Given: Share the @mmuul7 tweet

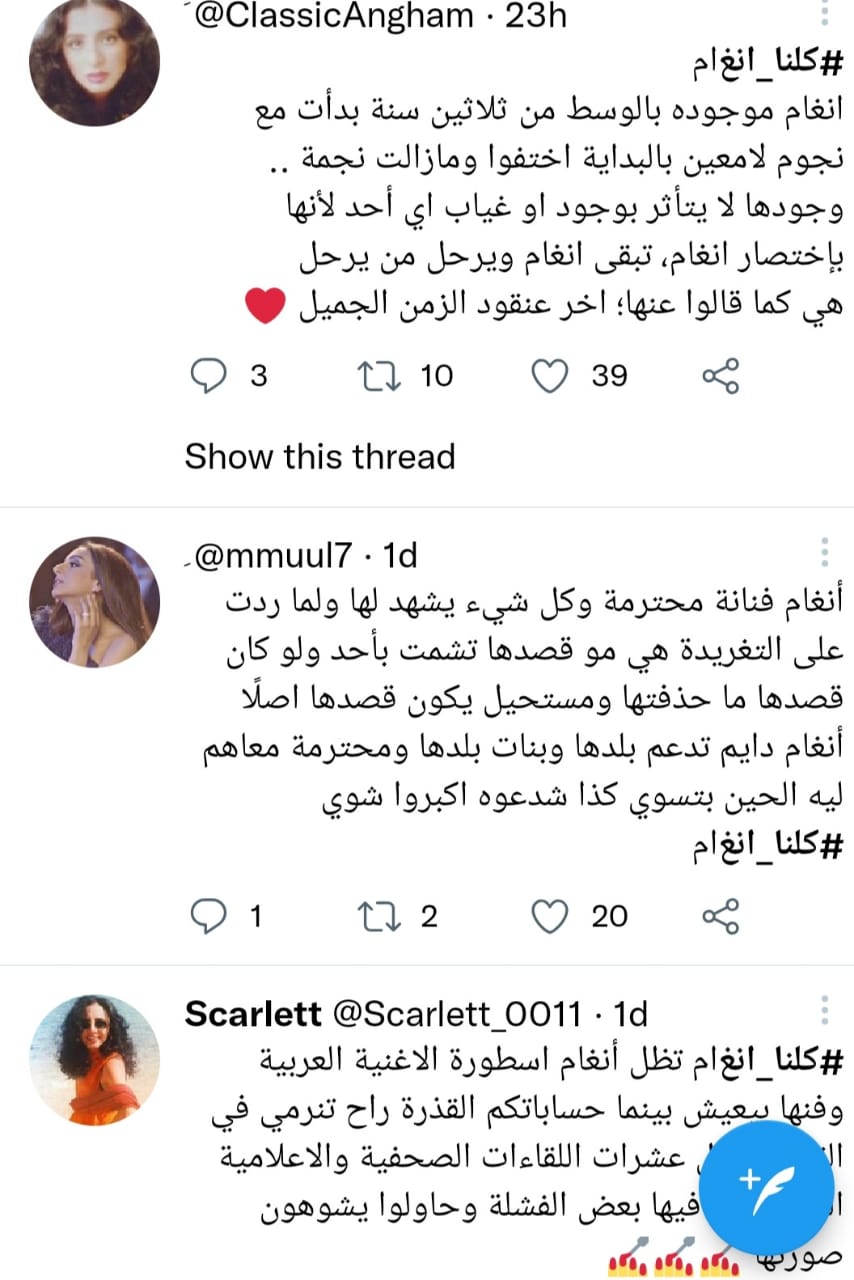Looking at the screenshot, I should coord(720,916).
